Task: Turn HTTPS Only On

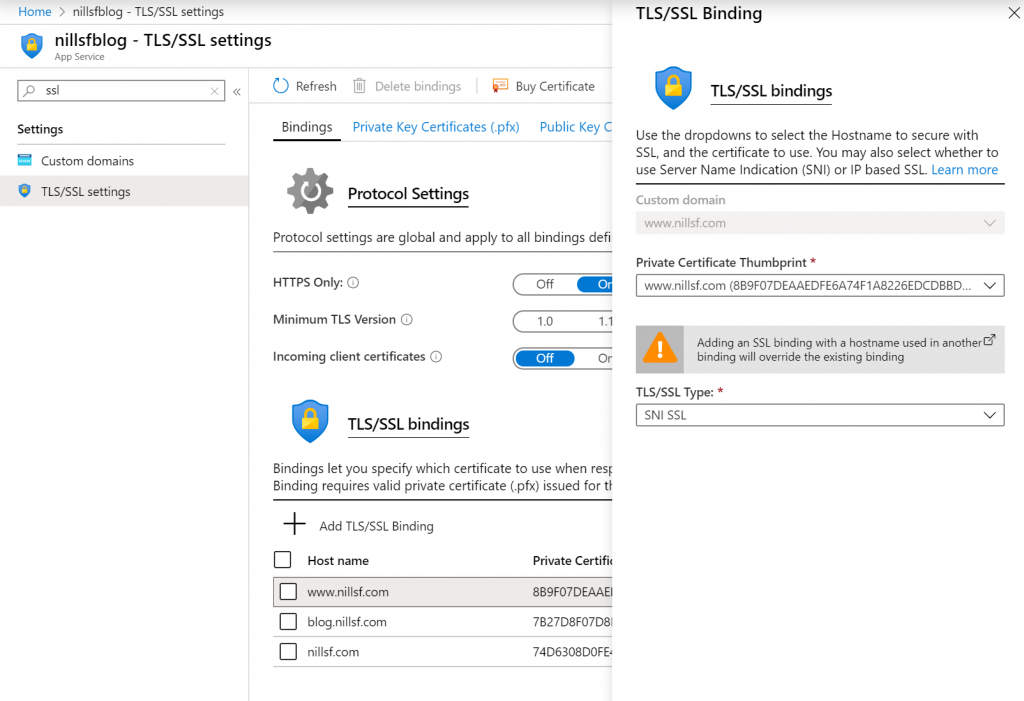Action: coord(595,284)
